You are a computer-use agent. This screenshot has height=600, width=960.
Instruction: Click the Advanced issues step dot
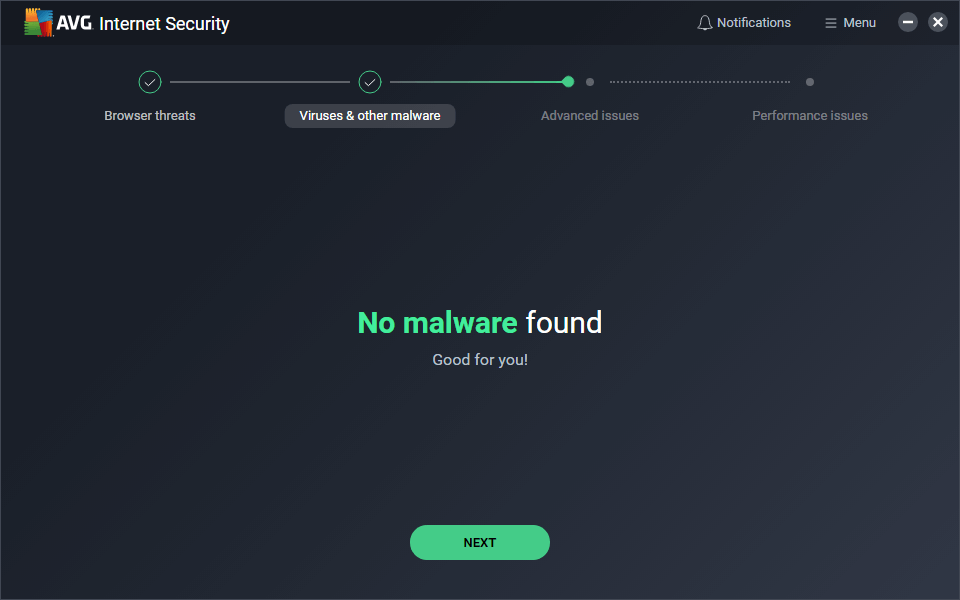tap(590, 82)
